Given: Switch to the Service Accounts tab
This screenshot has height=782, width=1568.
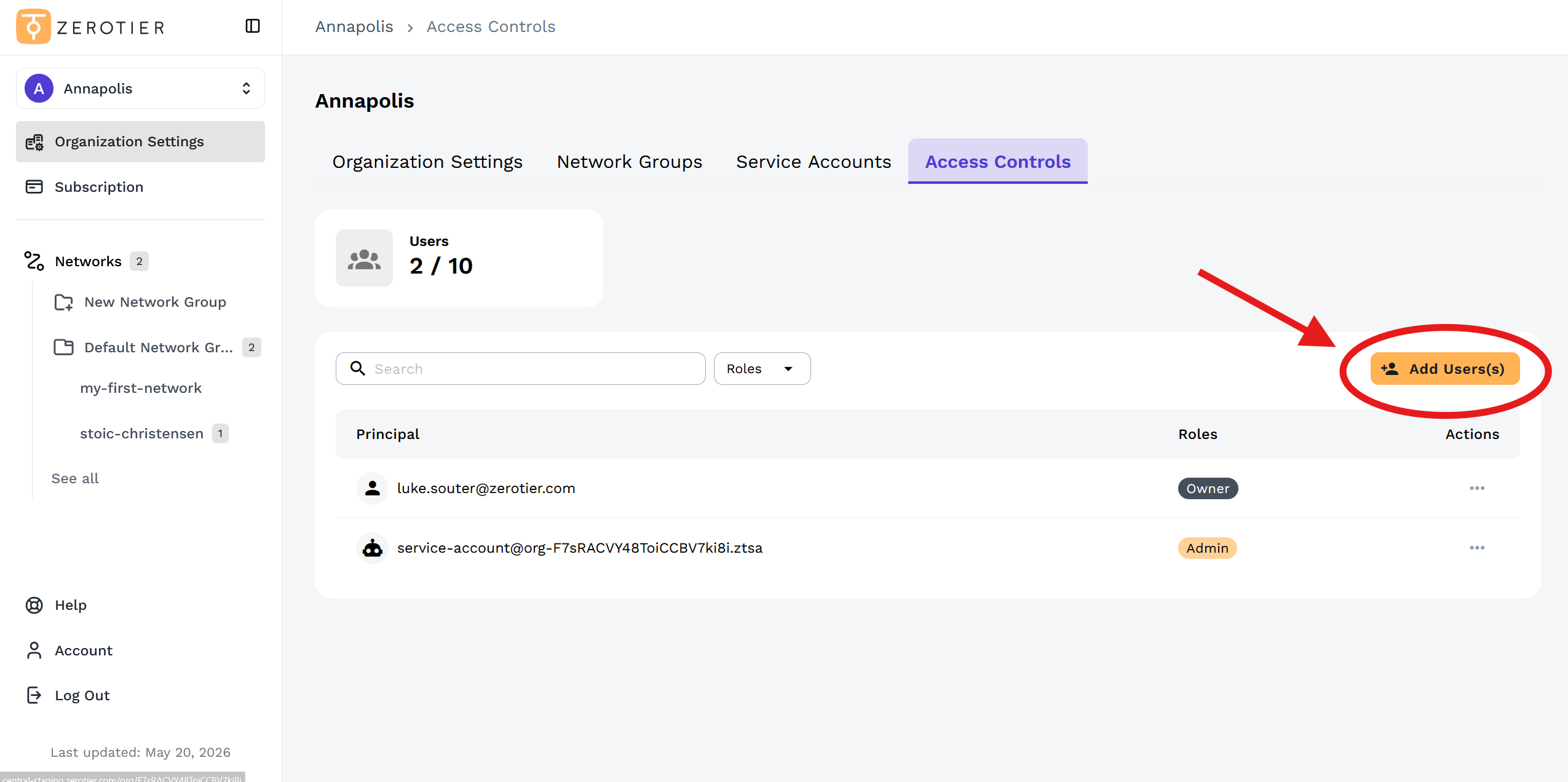Looking at the screenshot, I should 814,162.
